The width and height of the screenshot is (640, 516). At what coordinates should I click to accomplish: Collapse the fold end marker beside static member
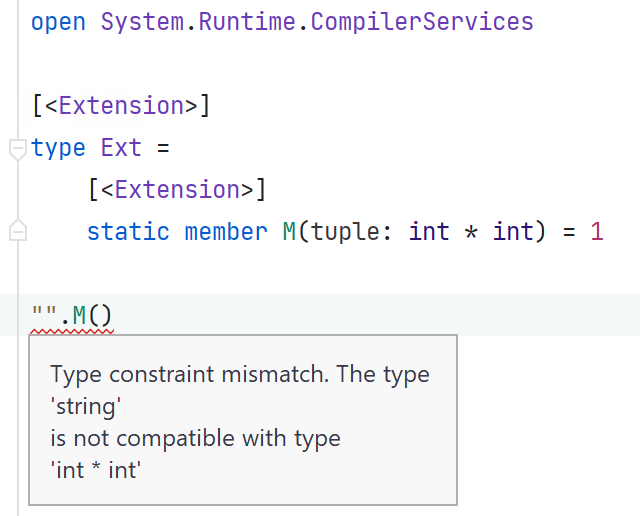pyautogui.click(x=18, y=230)
